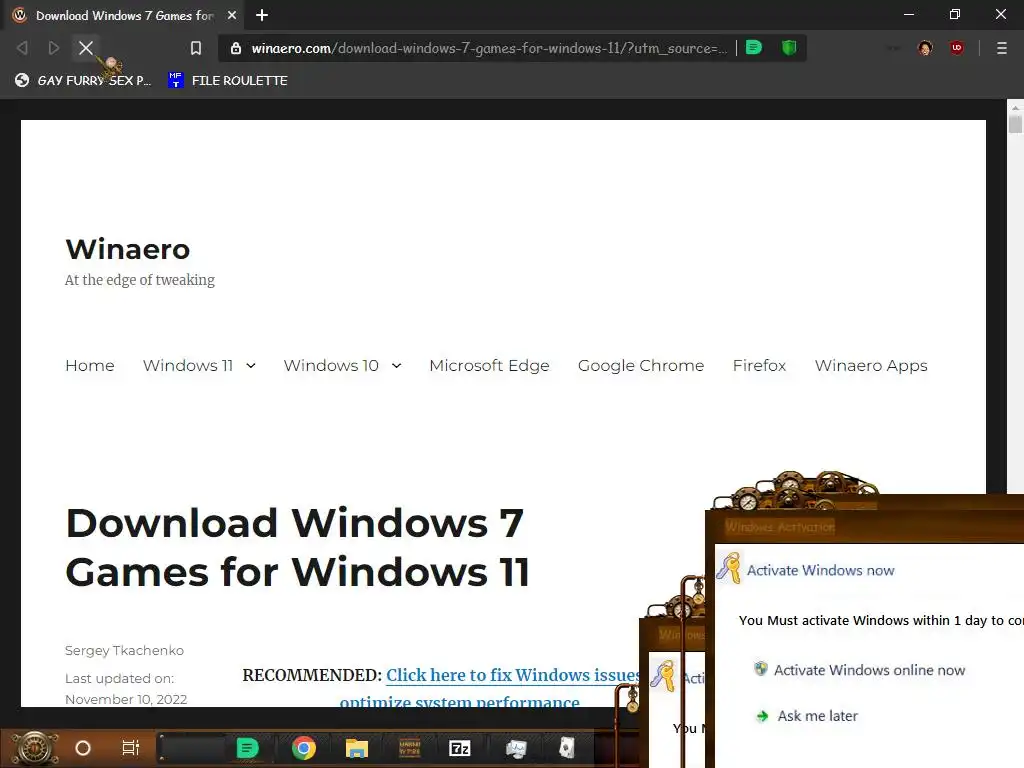The height and width of the screenshot is (768, 1024).
Task: Stop loading the page with the X button
Action: click(86, 48)
